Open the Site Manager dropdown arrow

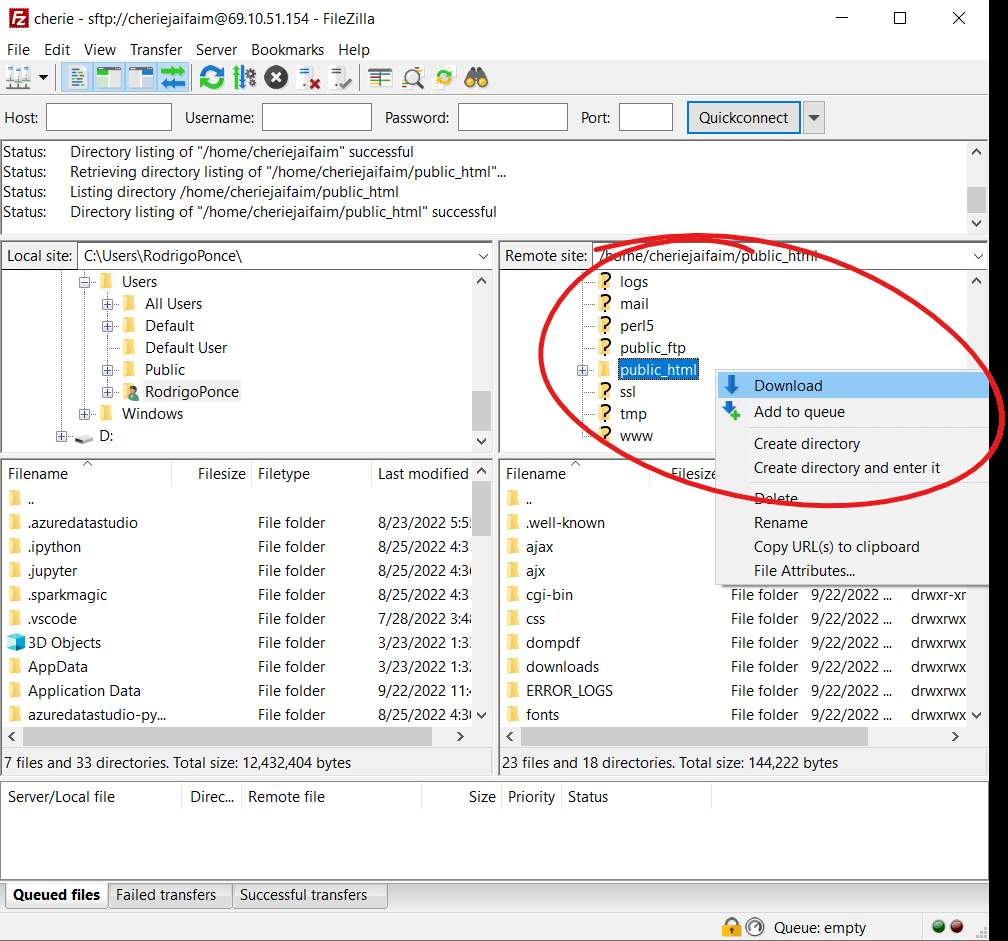point(43,78)
